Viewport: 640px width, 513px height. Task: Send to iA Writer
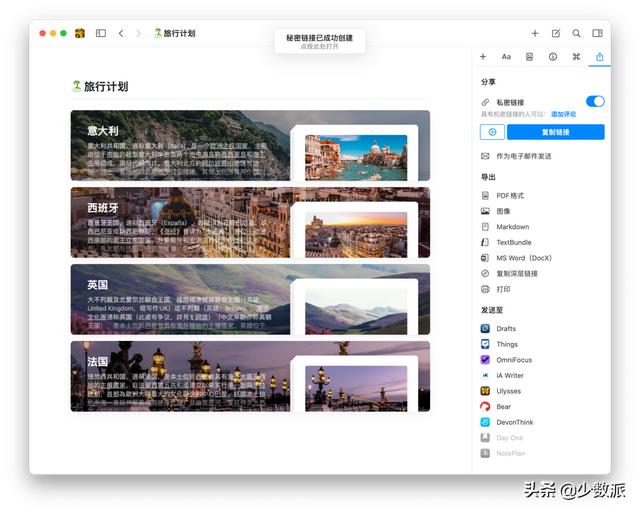tap(502, 375)
